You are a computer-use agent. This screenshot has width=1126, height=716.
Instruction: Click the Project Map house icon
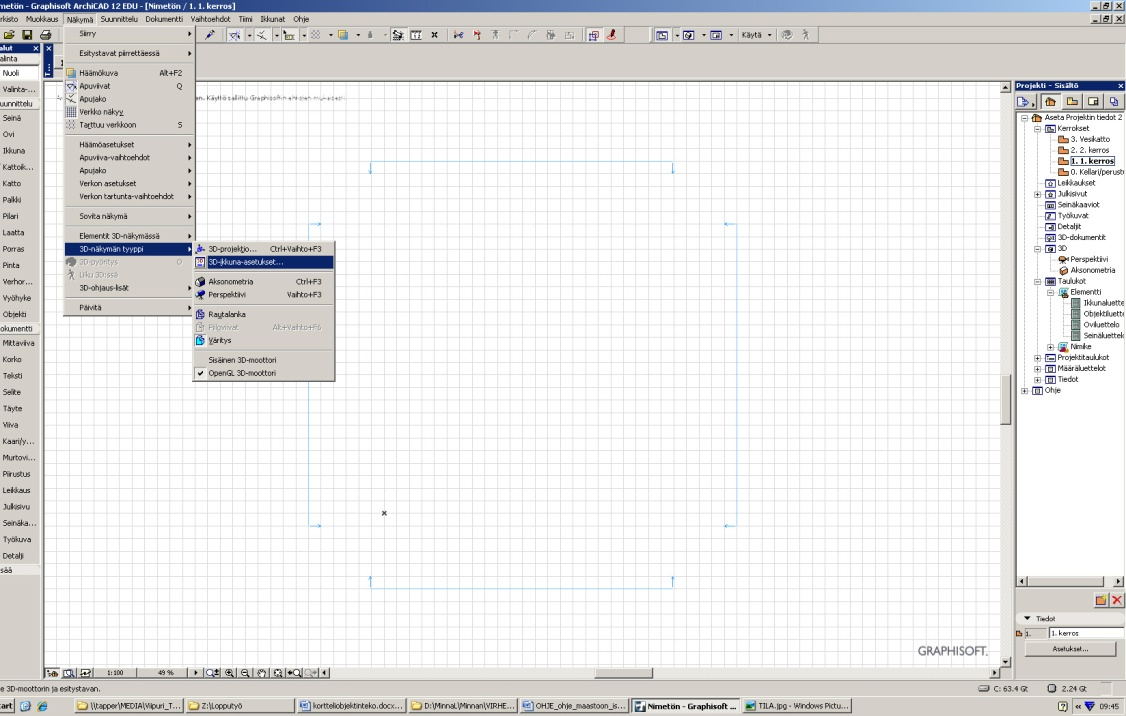point(1051,101)
